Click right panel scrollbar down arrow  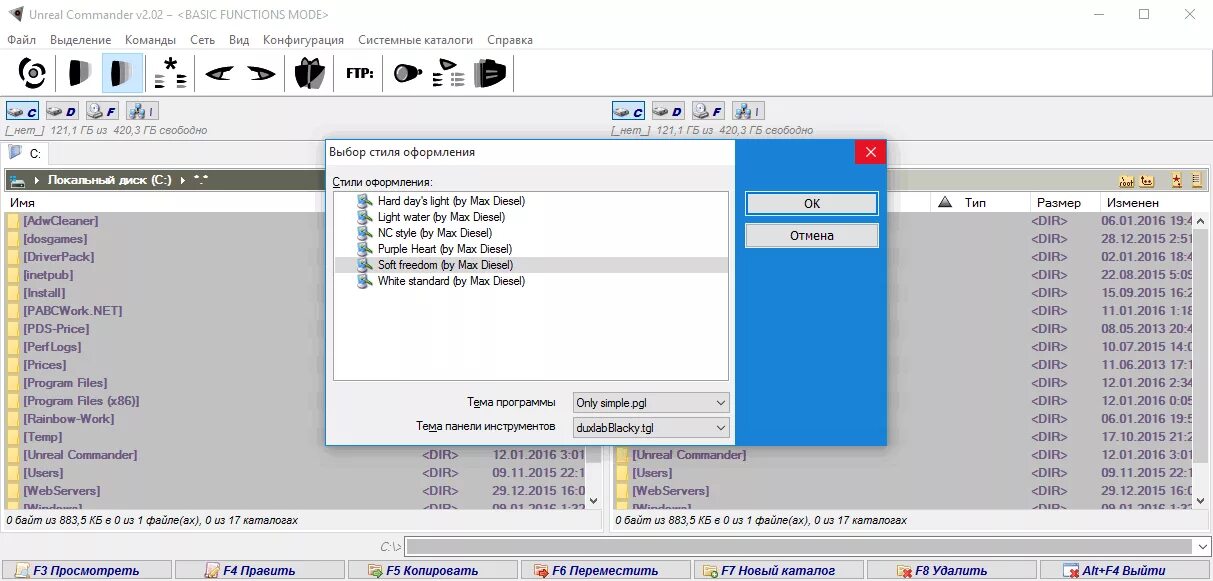click(x=1201, y=499)
